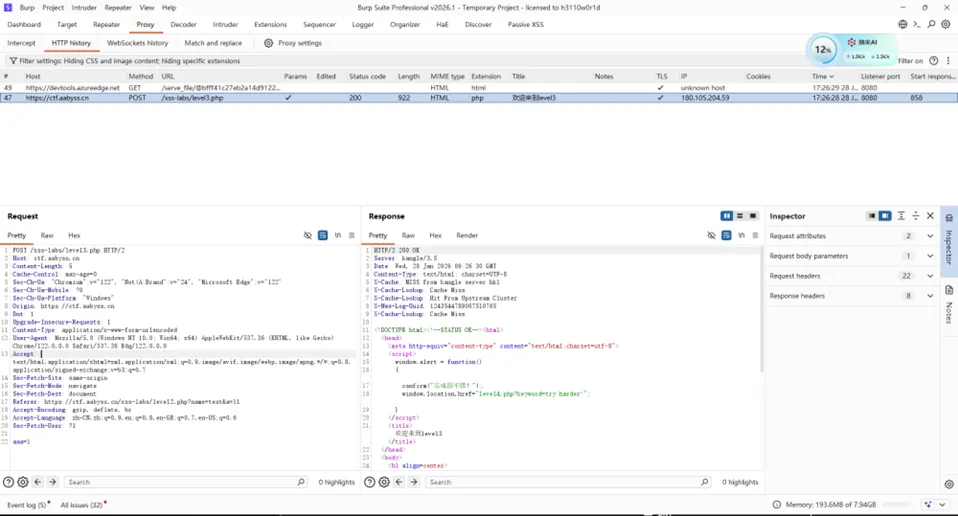Switch to the Intruder tab
The width and height of the screenshot is (958, 516).
pos(225,24)
